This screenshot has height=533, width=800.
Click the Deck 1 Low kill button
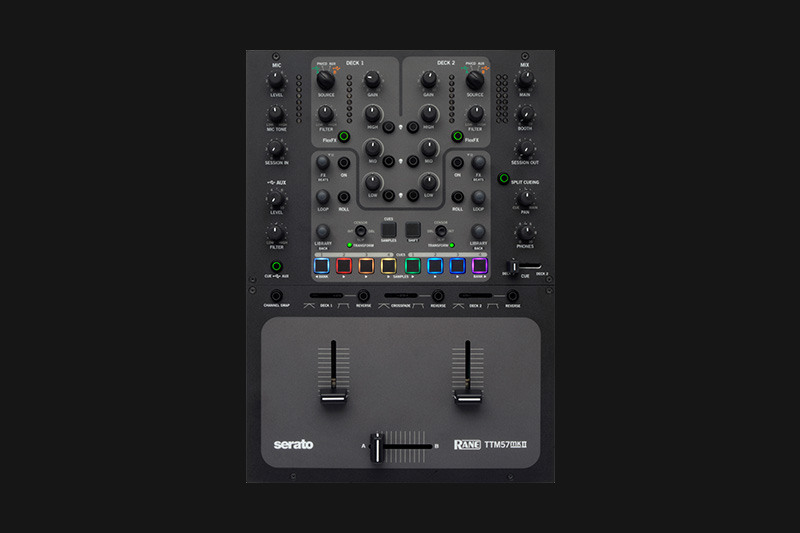[389, 195]
